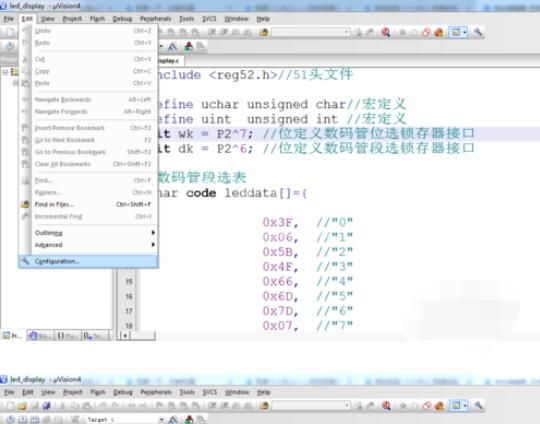Click Find in Files icon, lower window
This screenshot has height=424, width=540.
(x=264, y=405)
